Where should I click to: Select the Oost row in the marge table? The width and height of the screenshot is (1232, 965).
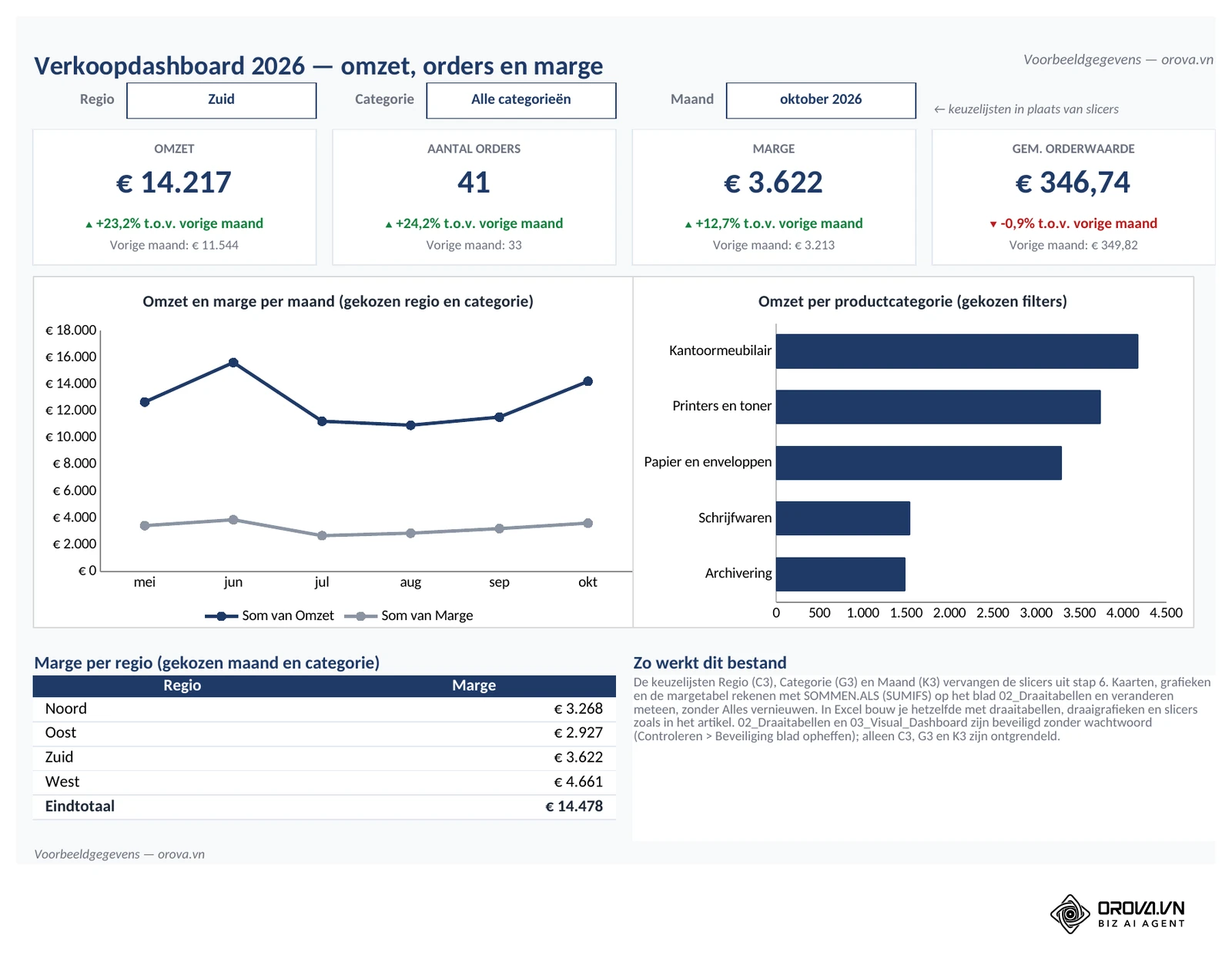point(324,733)
